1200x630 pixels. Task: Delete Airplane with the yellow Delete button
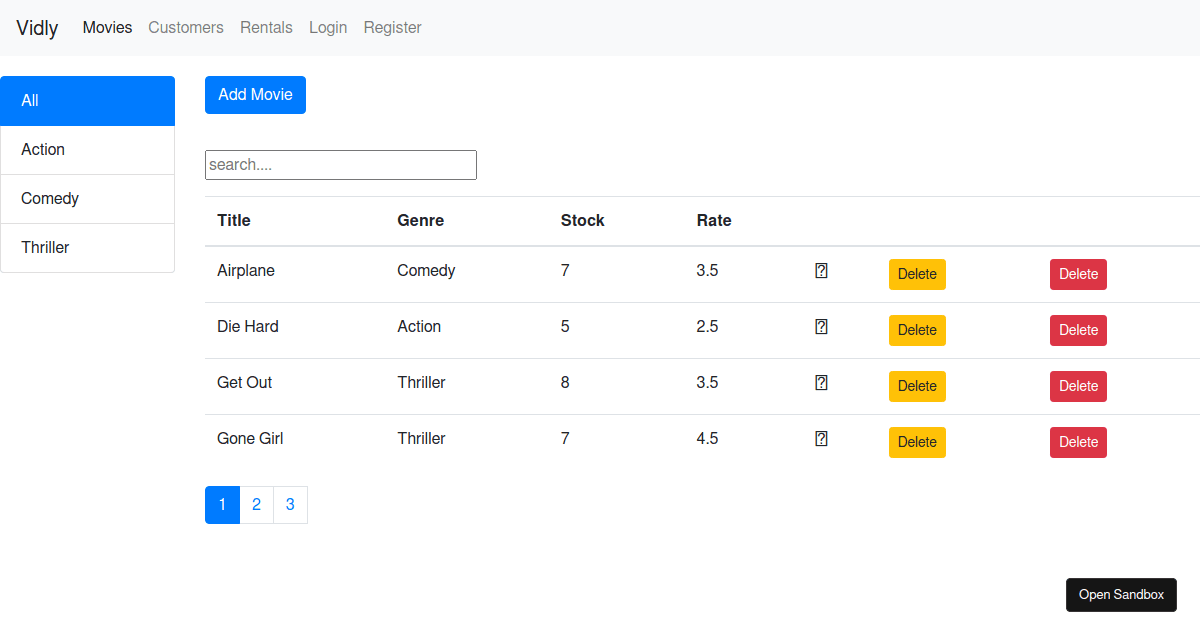[917, 274]
